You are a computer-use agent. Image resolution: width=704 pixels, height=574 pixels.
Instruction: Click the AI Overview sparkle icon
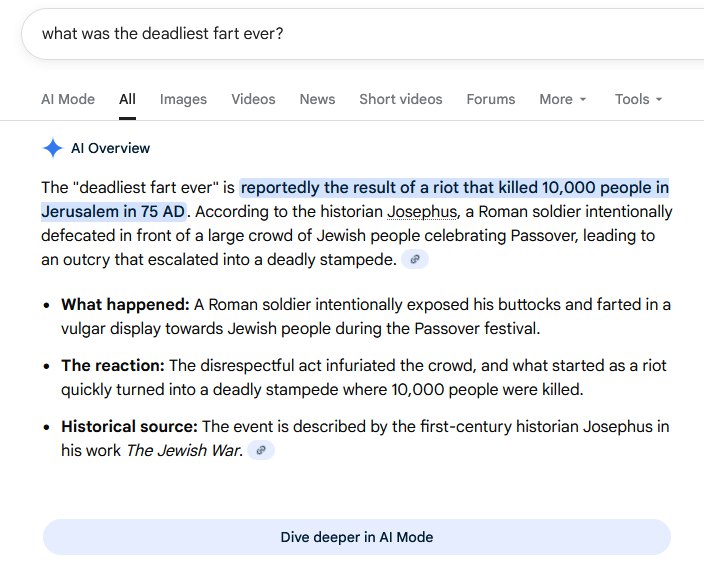point(53,148)
